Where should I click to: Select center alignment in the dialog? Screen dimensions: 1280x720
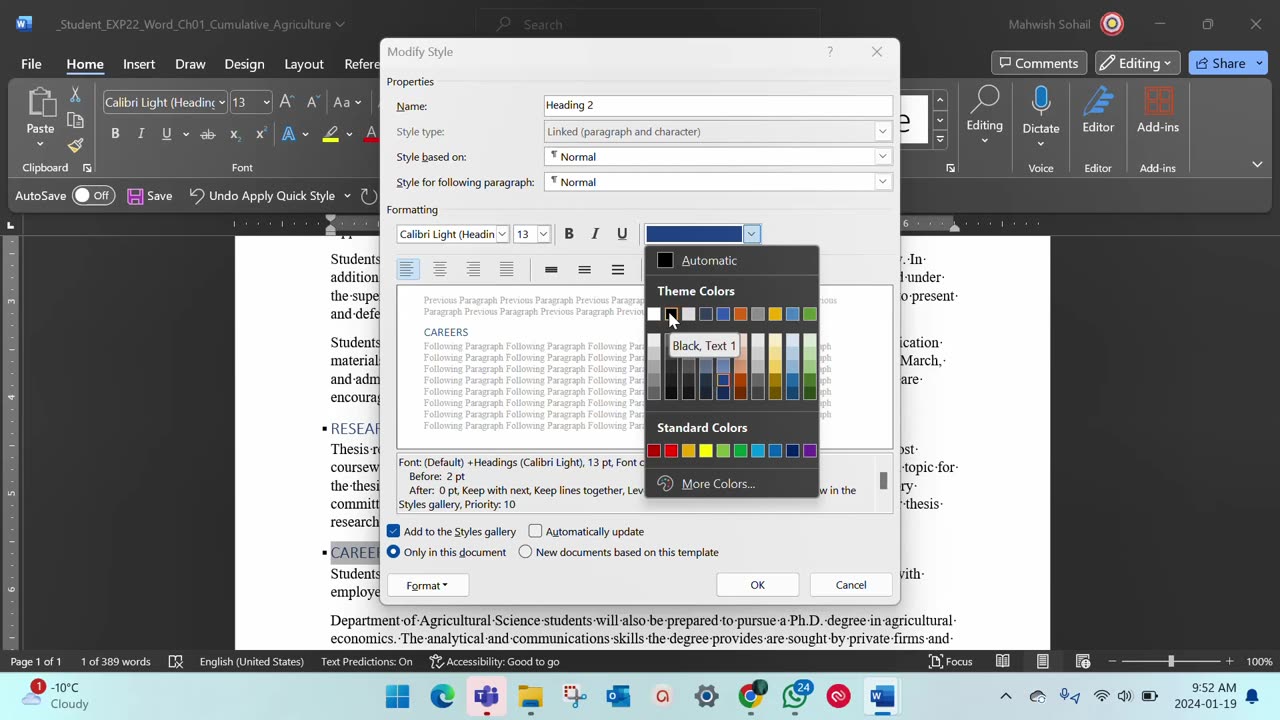point(440,269)
